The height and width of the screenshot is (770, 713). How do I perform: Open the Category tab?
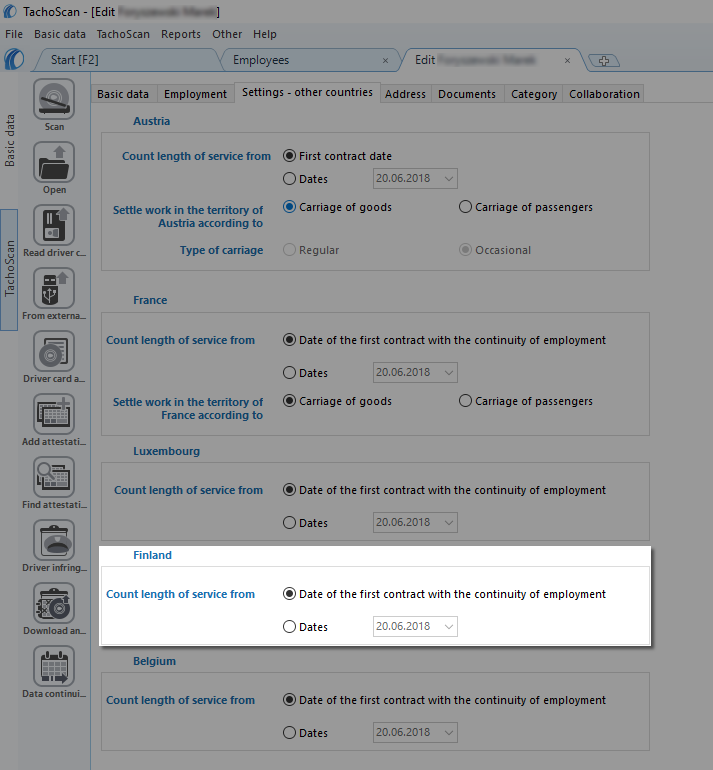pyautogui.click(x=534, y=94)
